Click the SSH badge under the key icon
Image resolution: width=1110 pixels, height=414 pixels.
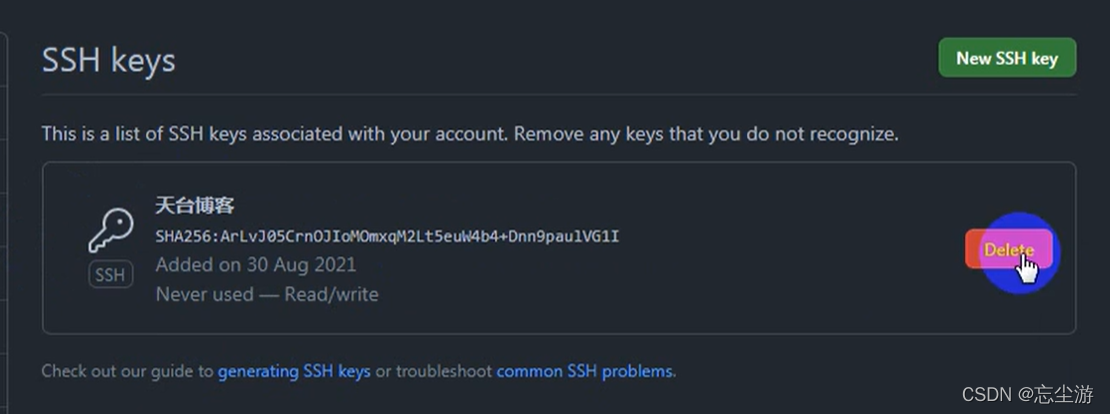[x=110, y=275]
